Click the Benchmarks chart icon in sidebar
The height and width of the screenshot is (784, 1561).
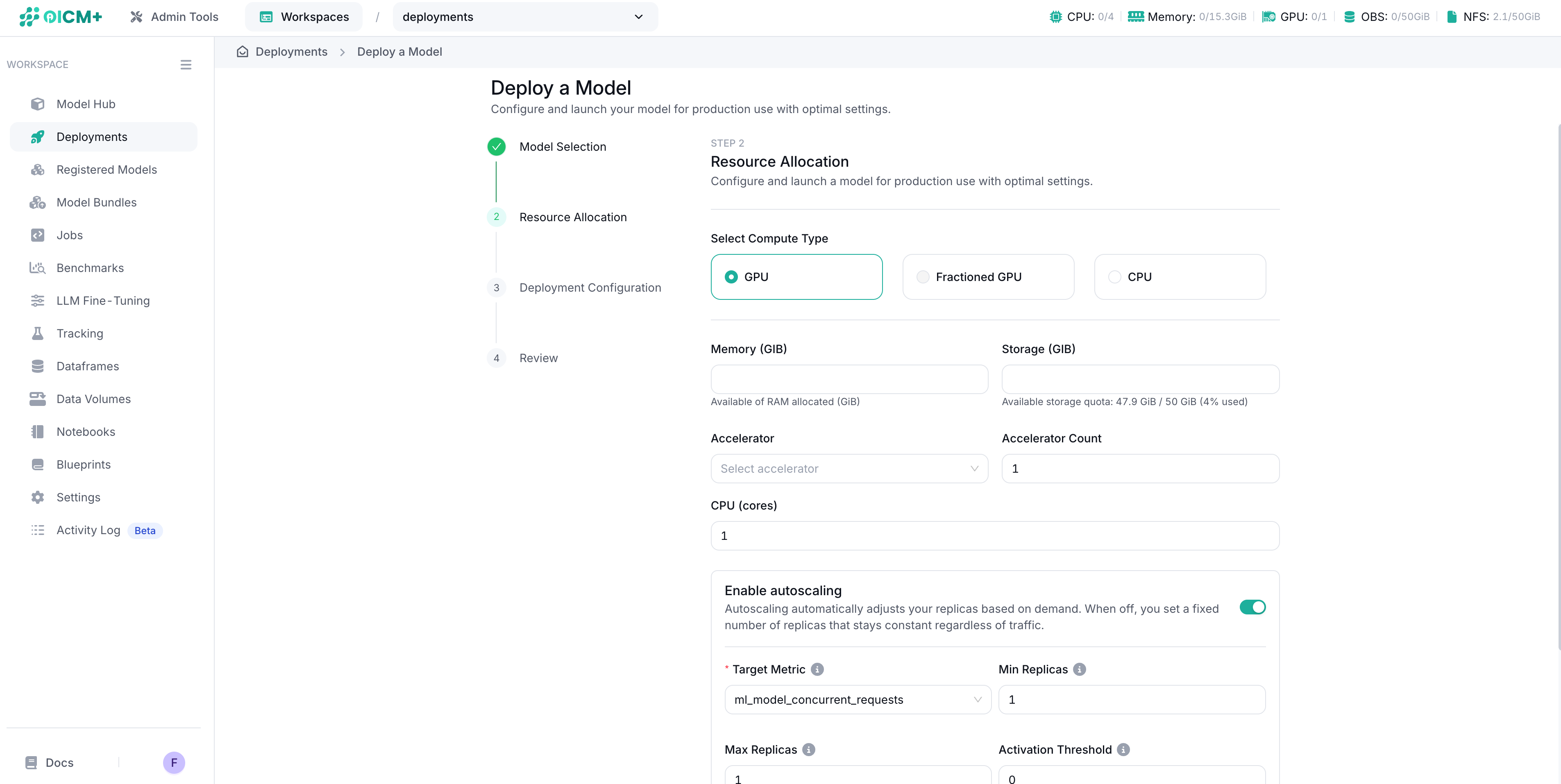38,268
